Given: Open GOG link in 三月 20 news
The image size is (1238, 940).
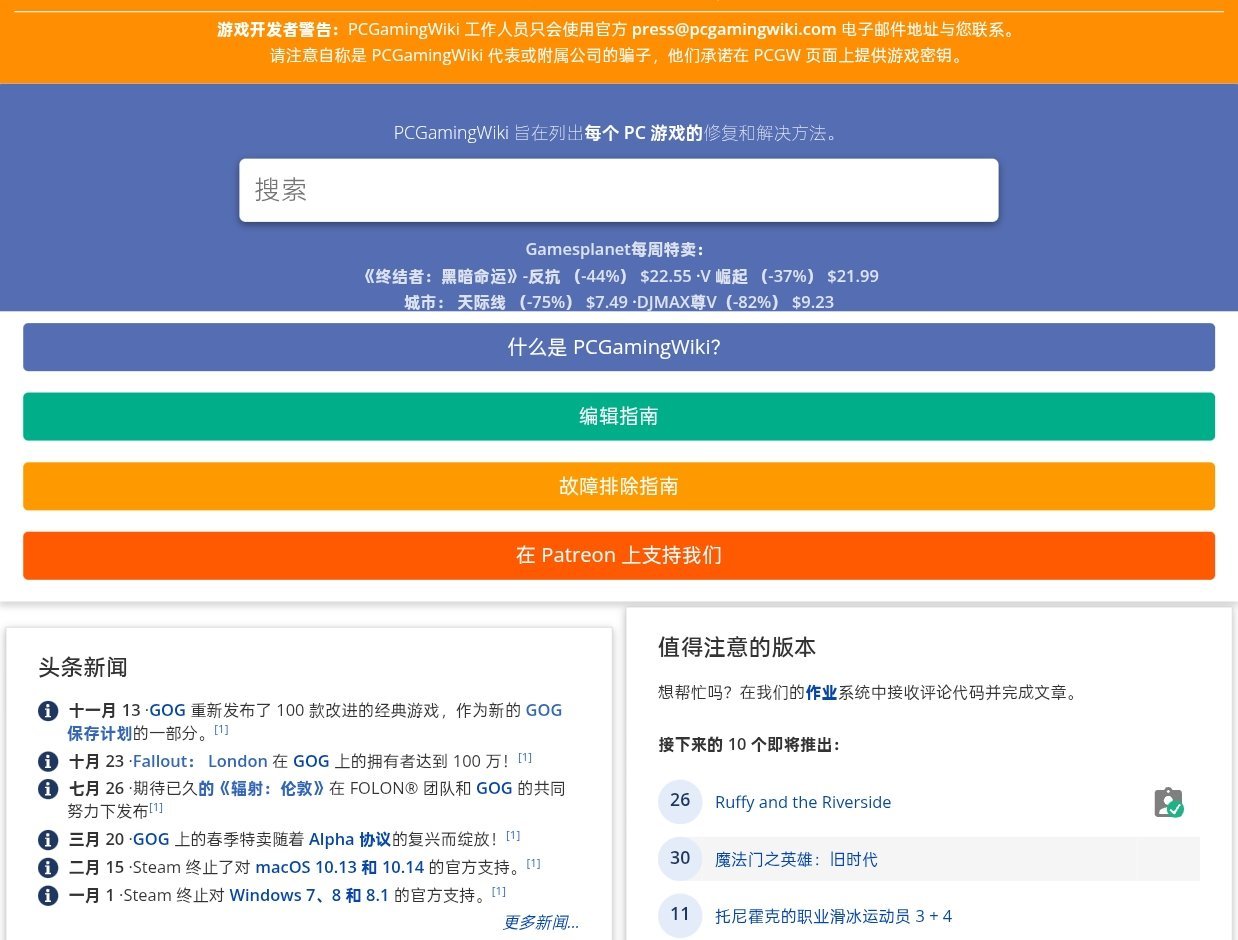Looking at the screenshot, I should pyautogui.click(x=151, y=839).
